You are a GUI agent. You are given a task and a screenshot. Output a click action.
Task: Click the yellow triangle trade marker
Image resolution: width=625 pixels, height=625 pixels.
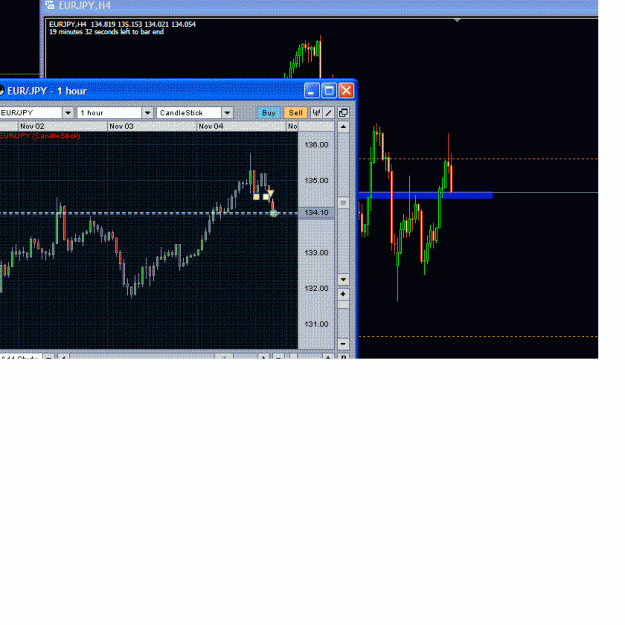(x=271, y=194)
